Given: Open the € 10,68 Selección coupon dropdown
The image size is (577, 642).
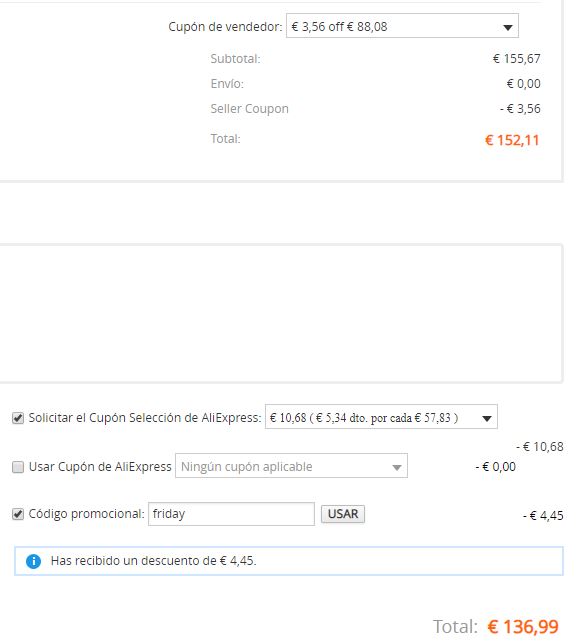Looking at the screenshot, I should click(x=381, y=417).
